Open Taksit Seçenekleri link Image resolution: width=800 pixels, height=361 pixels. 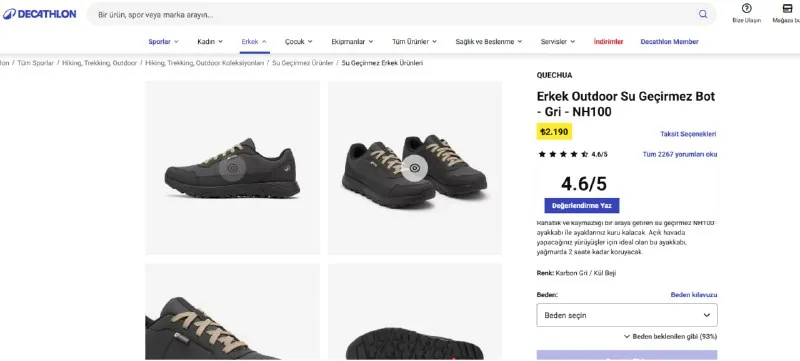[x=688, y=134]
